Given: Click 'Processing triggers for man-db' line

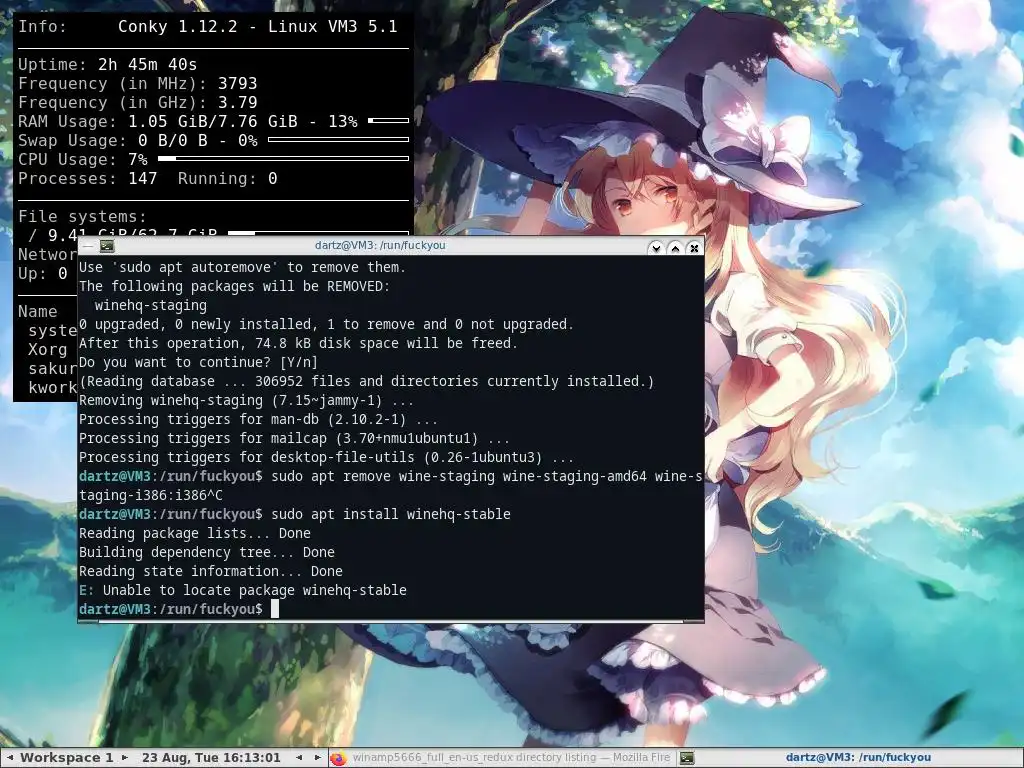Looking at the screenshot, I should [258, 419].
